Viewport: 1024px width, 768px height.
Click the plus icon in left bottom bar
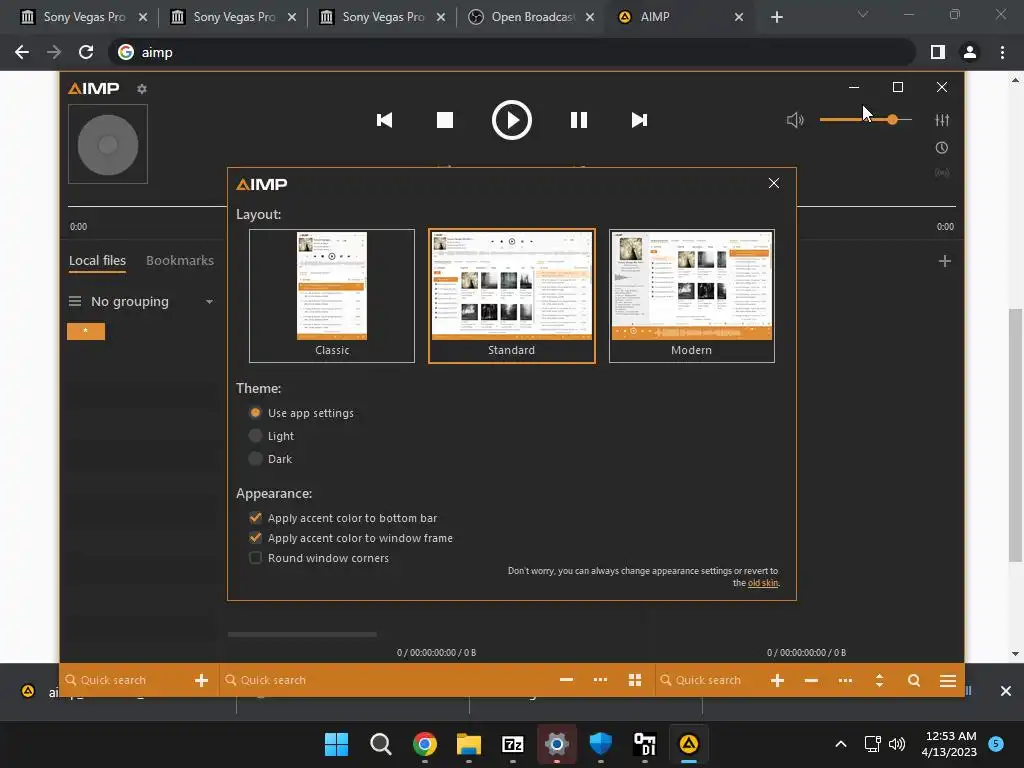[201, 680]
